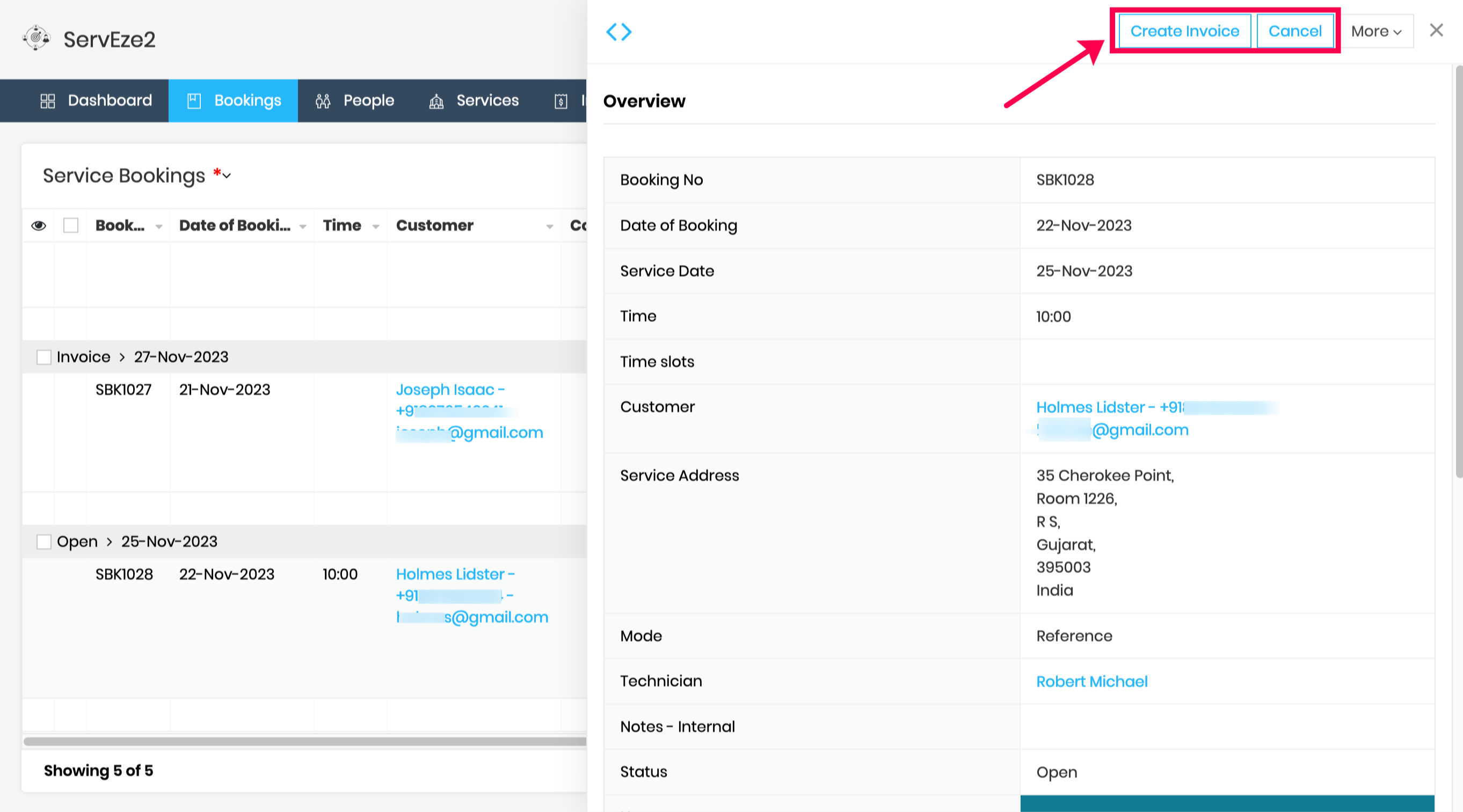
Task: Close the booking detail panel
Action: pos(1436,31)
